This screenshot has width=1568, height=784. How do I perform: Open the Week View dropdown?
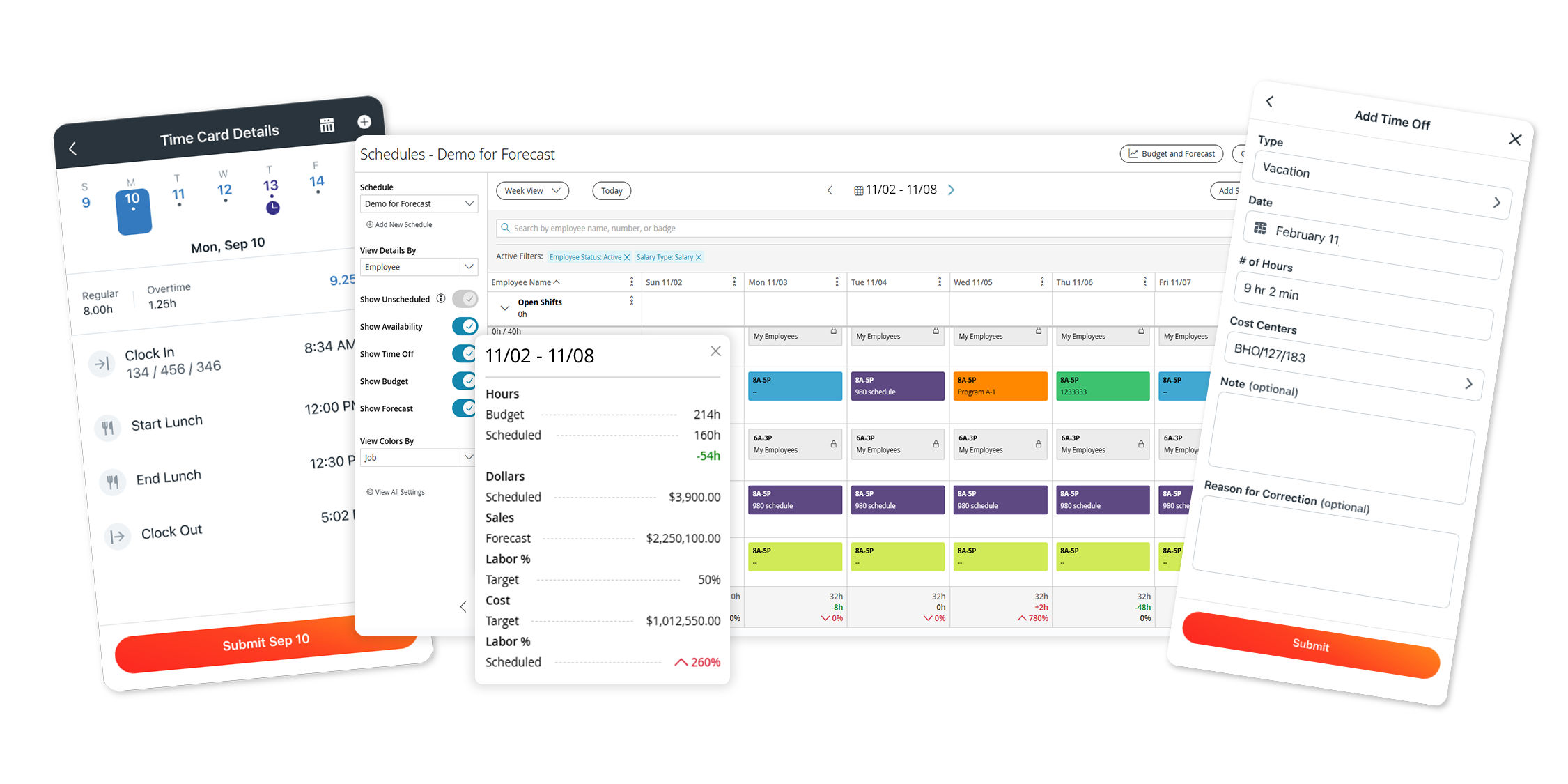(x=532, y=191)
